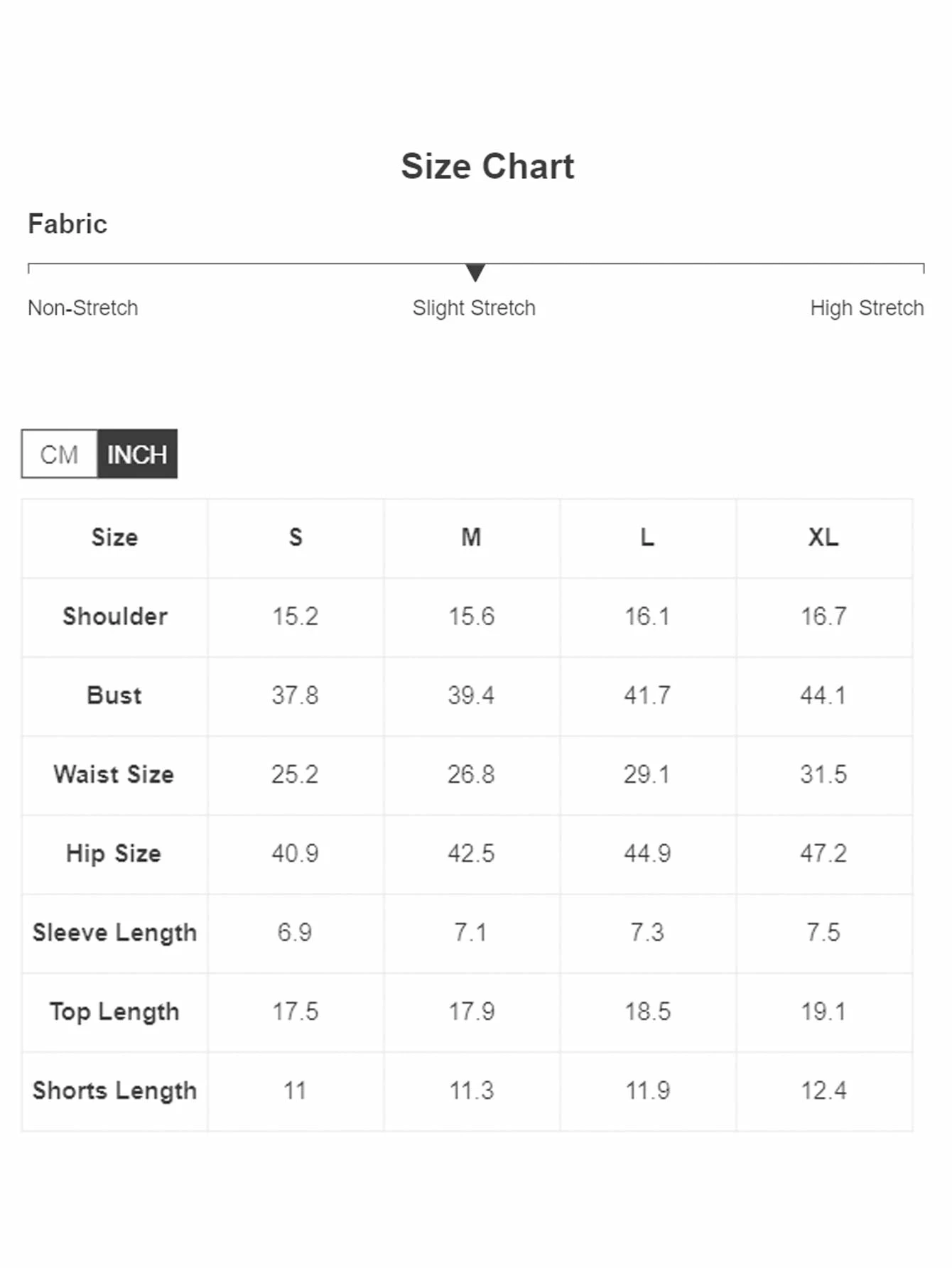Select the L size column header

pyautogui.click(x=647, y=537)
